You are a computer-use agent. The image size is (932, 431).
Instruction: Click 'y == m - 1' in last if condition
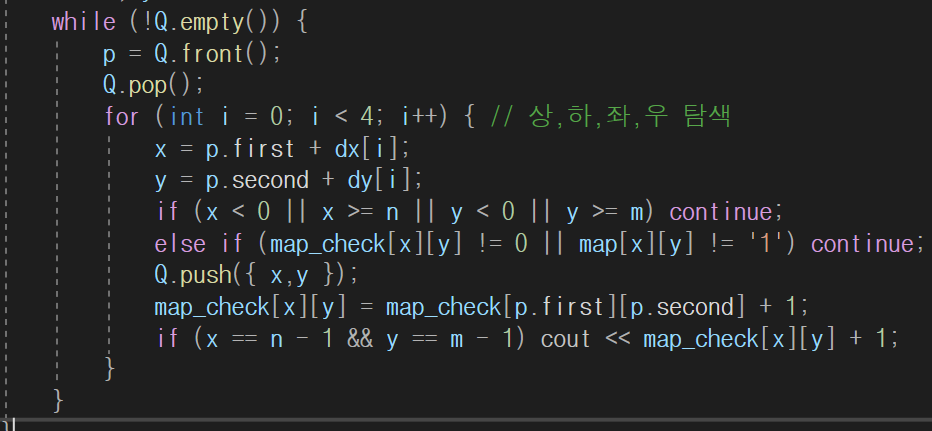(451, 339)
